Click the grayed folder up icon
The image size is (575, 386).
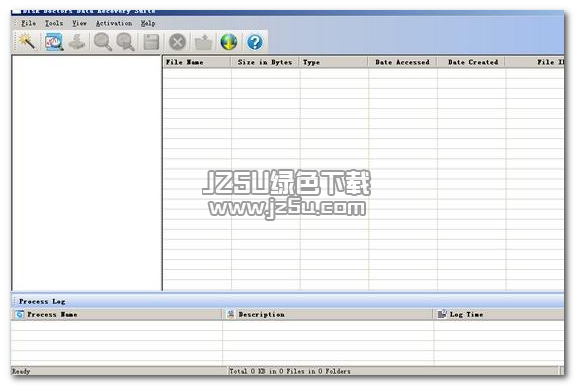[203, 42]
